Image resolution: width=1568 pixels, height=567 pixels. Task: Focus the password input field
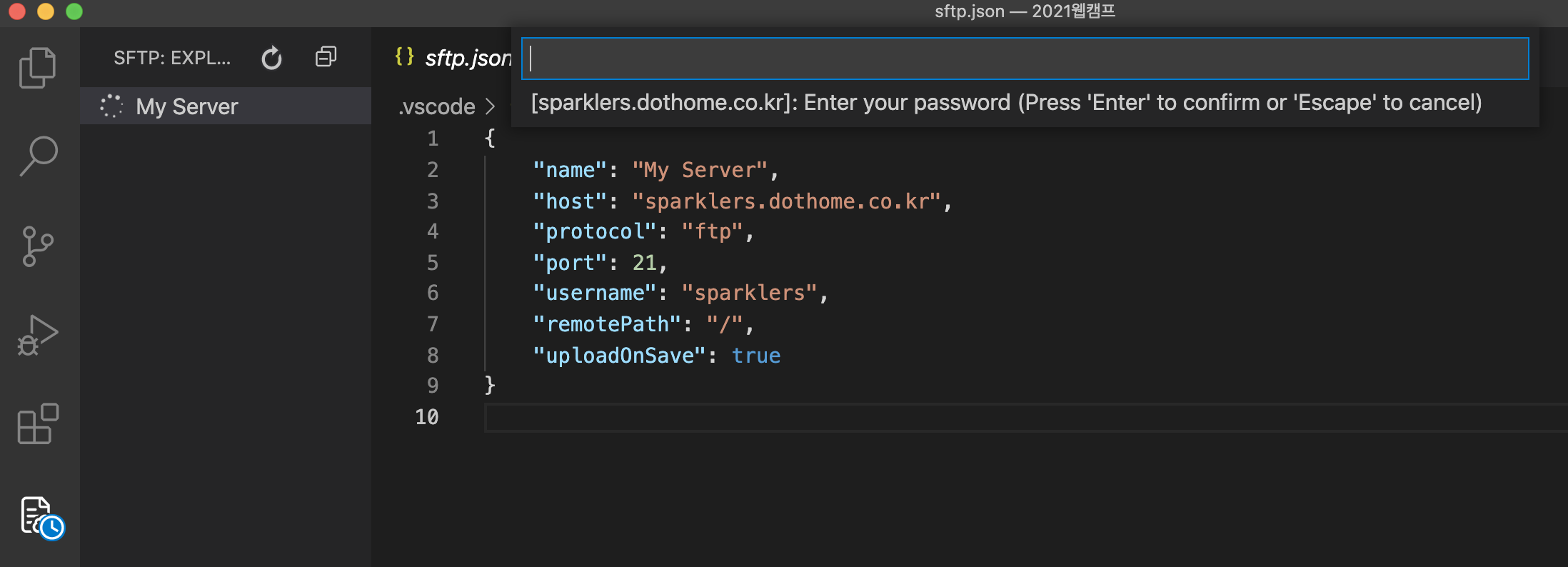point(1025,59)
